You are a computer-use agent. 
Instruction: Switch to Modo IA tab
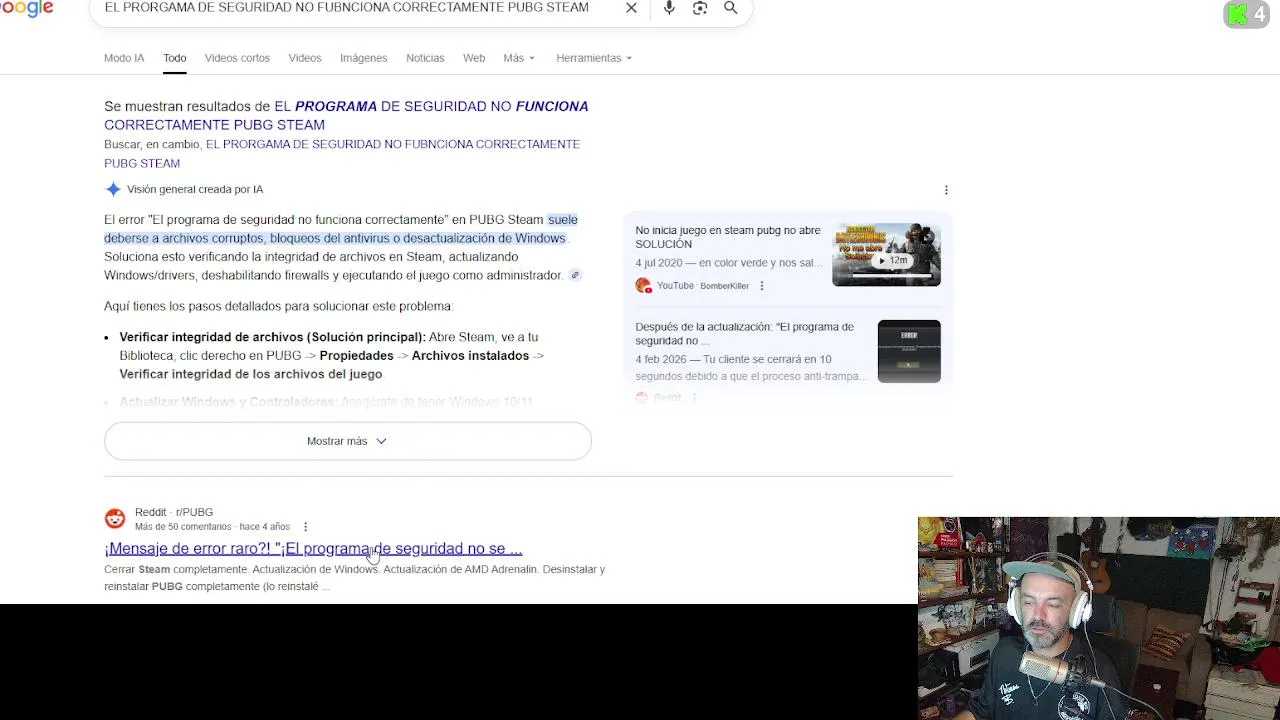point(124,58)
